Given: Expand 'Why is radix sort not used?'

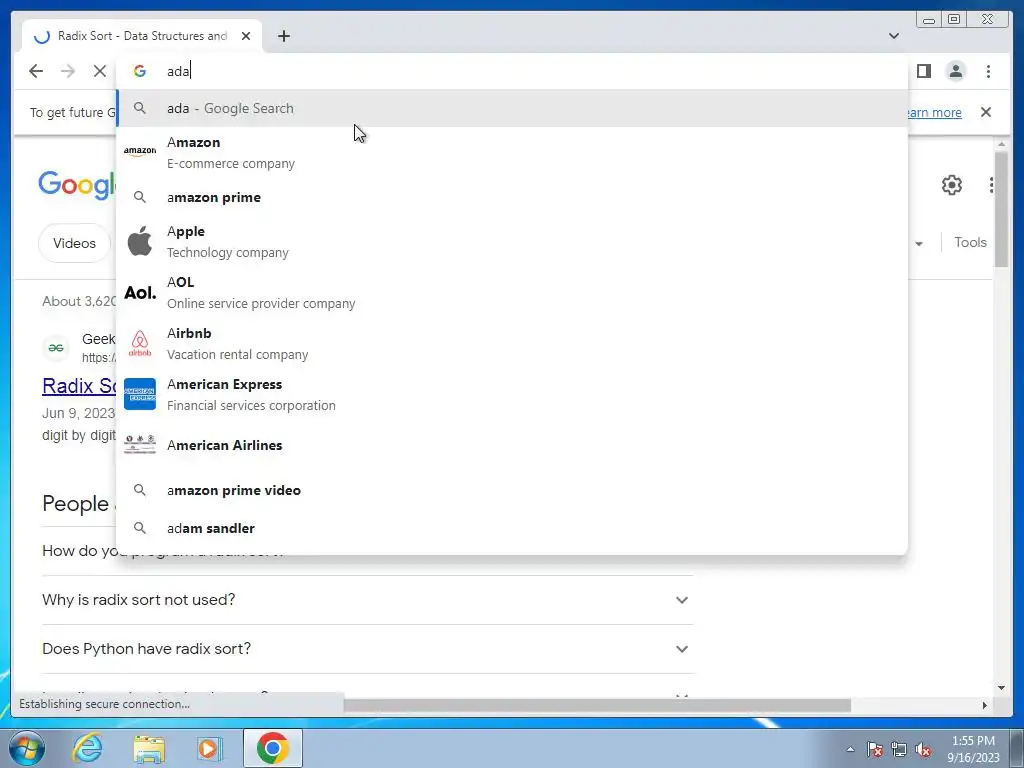Looking at the screenshot, I should pos(367,600).
